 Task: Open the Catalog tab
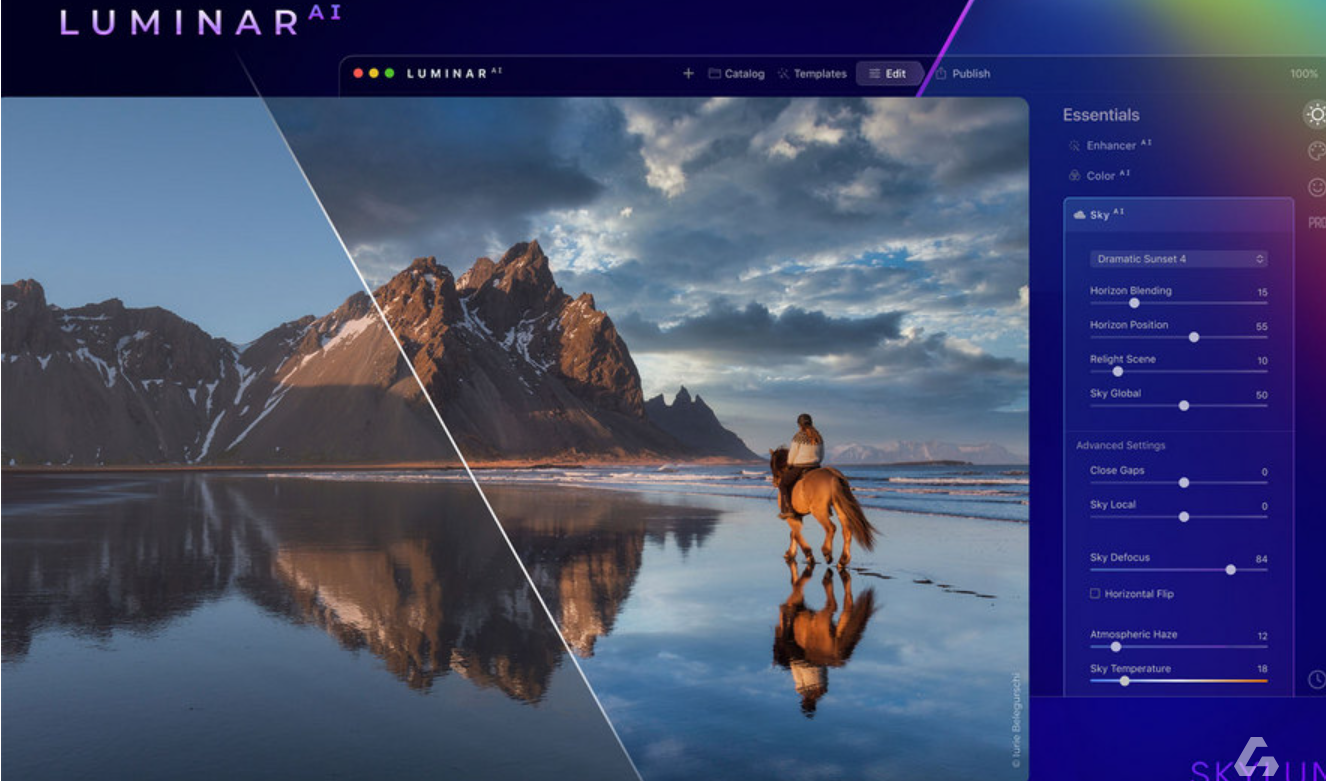[736, 73]
